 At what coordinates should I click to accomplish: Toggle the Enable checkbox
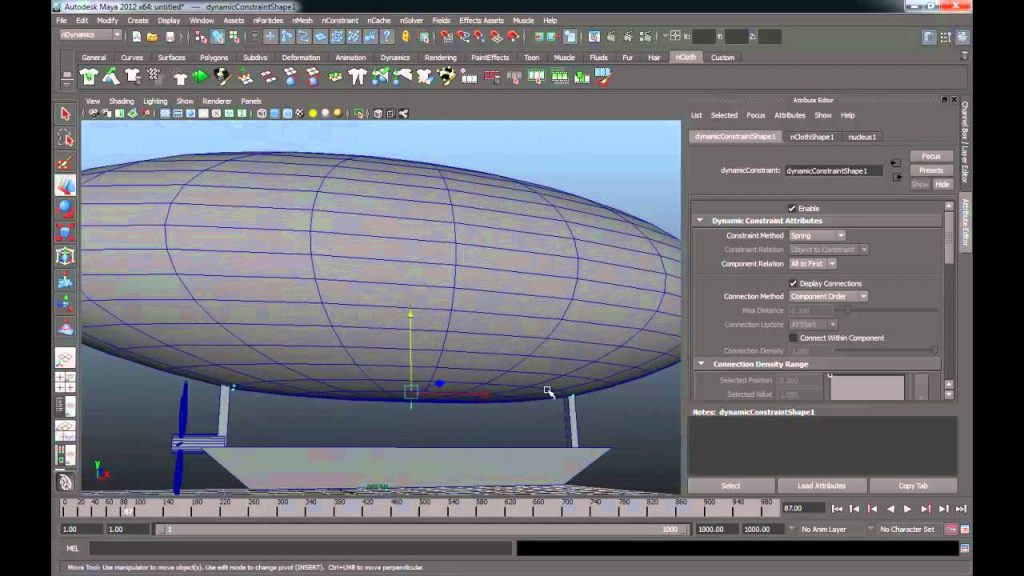click(792, 208)
